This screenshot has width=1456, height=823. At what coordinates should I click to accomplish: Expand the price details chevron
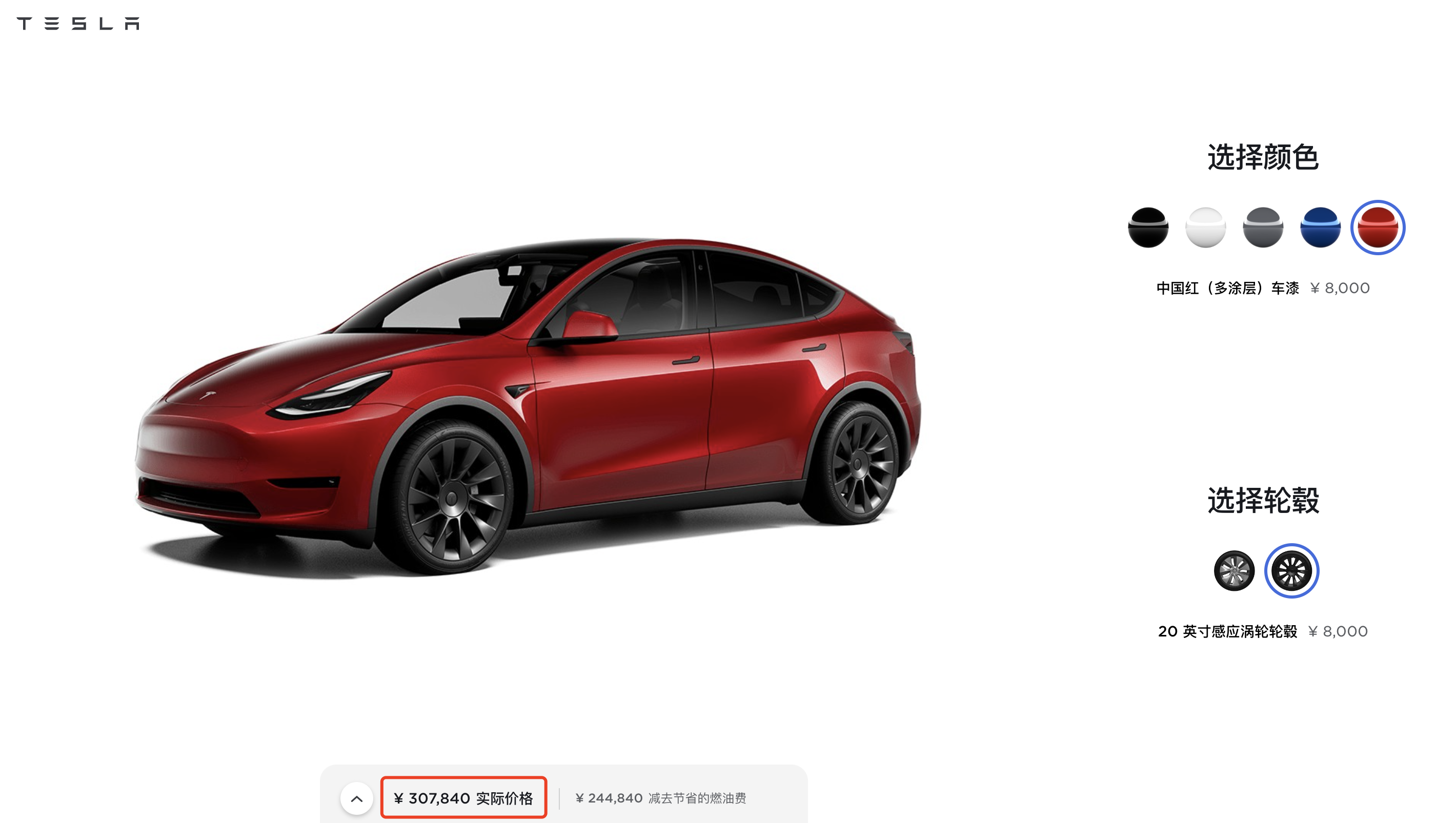(x=356, y=799)
